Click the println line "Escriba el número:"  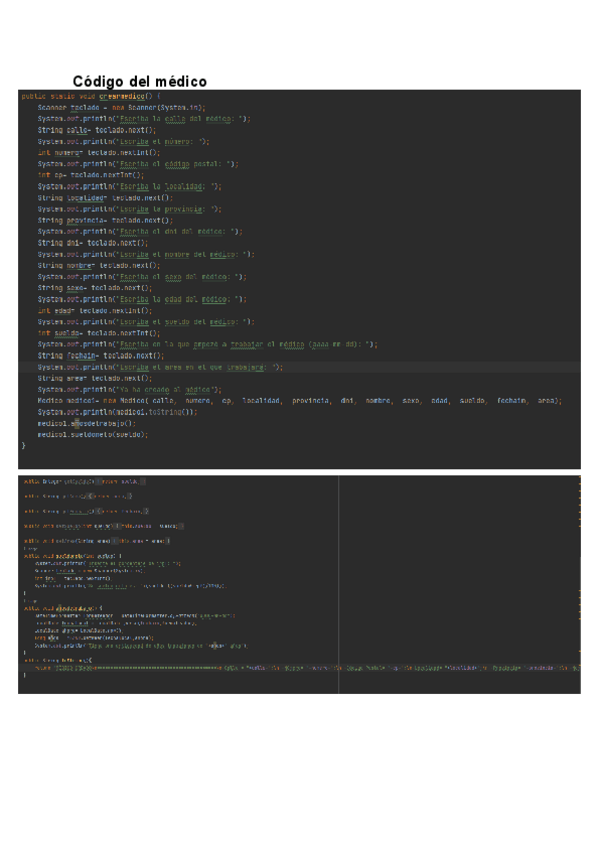[x=123, y=142]
